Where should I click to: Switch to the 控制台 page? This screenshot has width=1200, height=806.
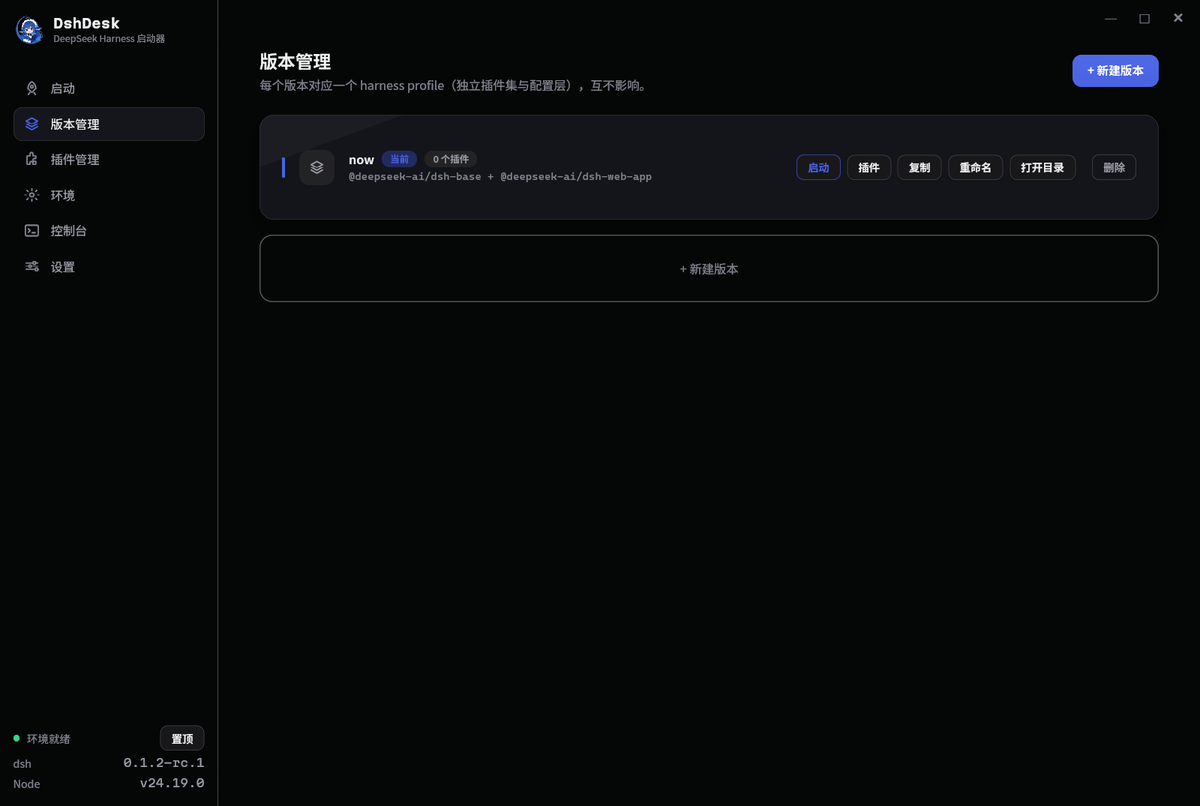point(109,230)
